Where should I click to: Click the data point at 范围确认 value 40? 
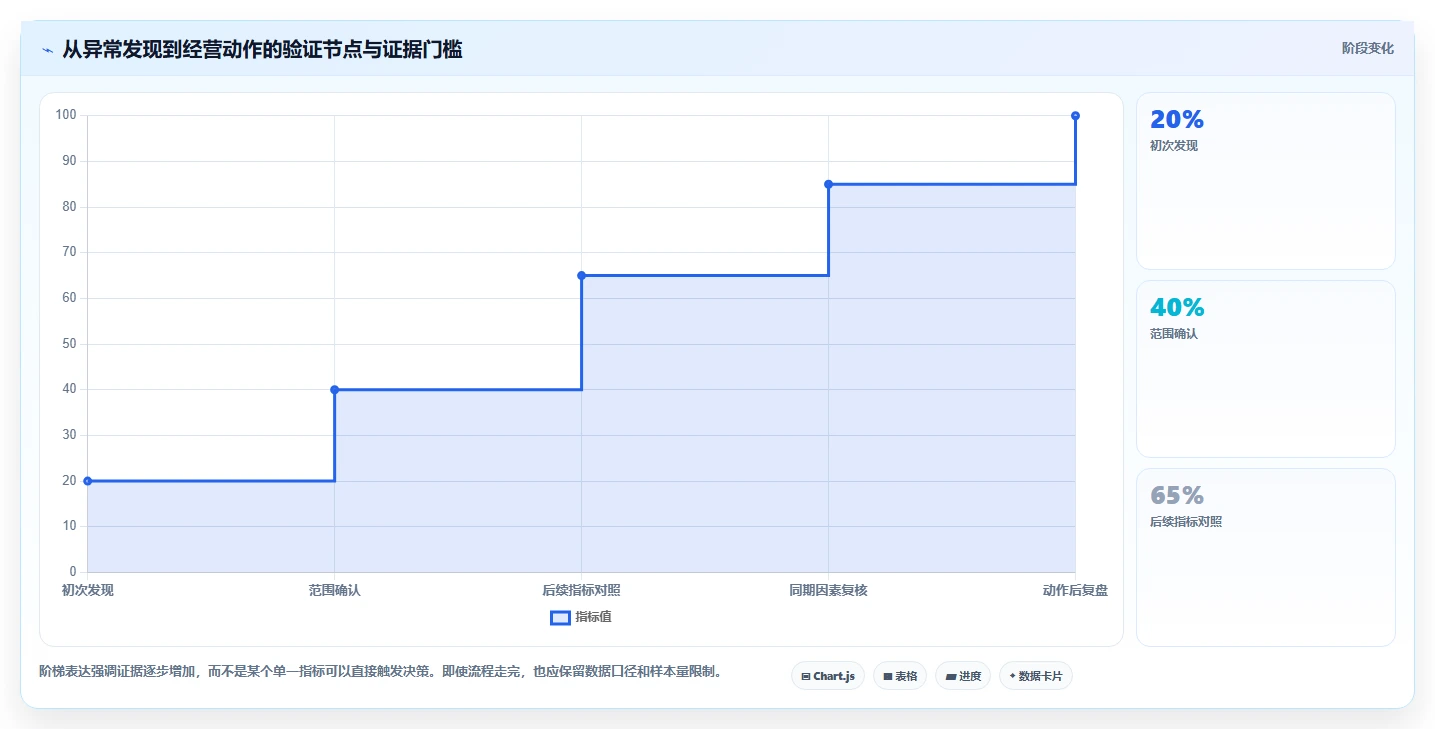click(x=334, y=390)
